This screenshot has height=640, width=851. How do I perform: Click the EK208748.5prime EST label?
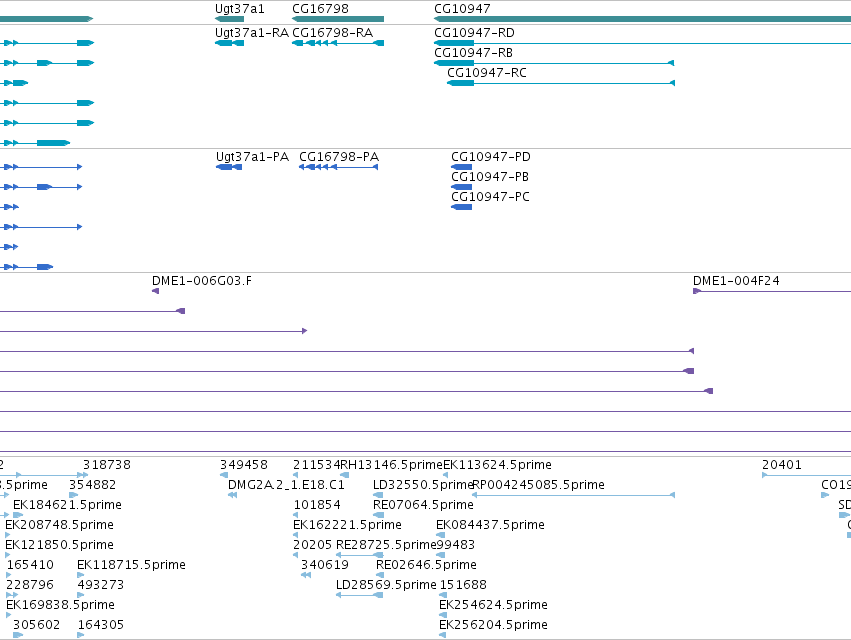tap(59, 525)
